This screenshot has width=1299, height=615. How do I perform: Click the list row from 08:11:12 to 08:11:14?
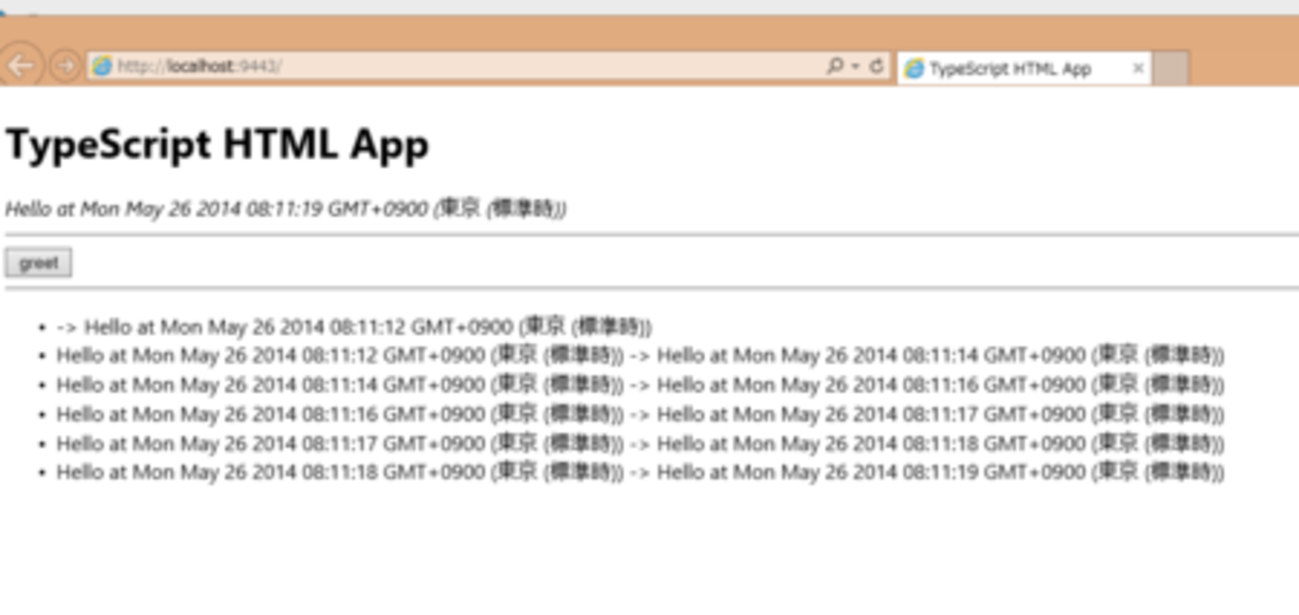coord(640,355)
